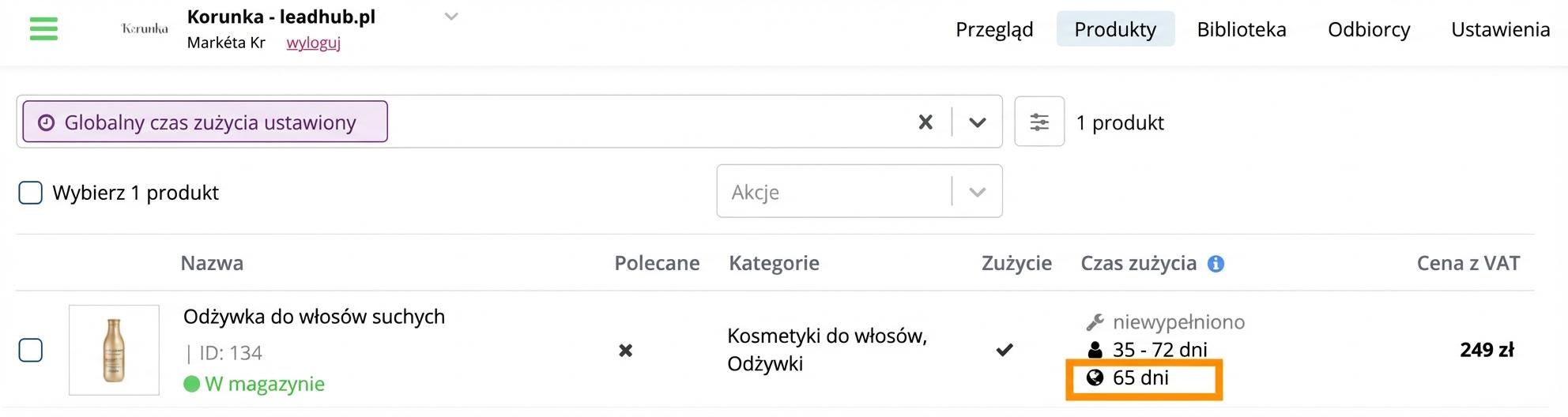Open the Biblioteka tab

pyautogui.click(x=1241, y=29)
